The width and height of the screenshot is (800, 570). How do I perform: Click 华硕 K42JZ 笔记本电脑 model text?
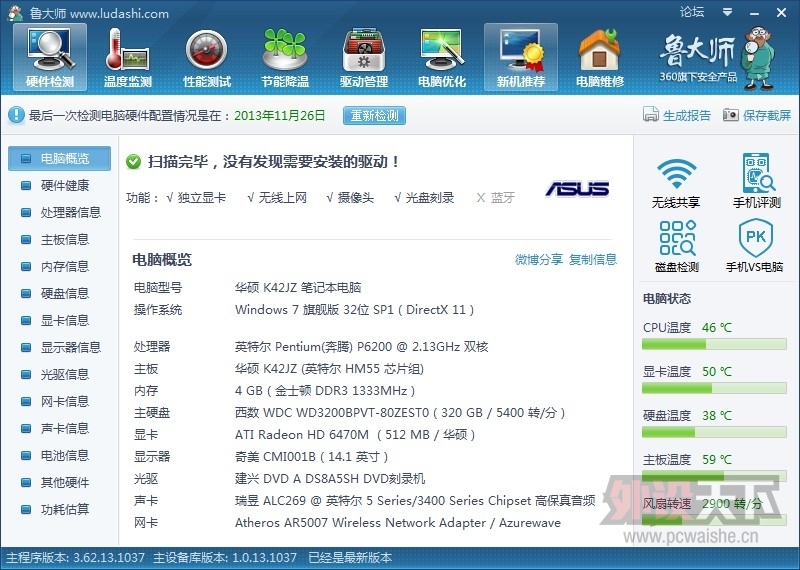[x=298, y=288]
